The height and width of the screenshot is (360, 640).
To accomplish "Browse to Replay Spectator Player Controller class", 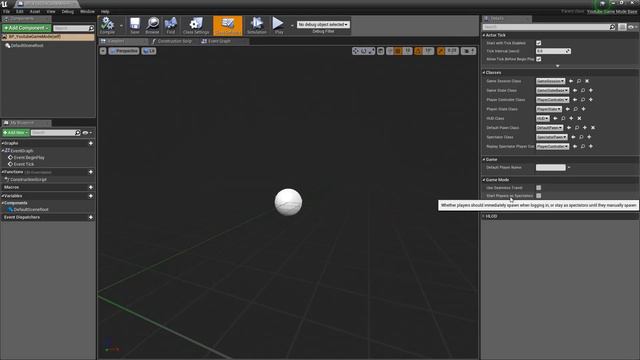I will (x=583, y=147).
